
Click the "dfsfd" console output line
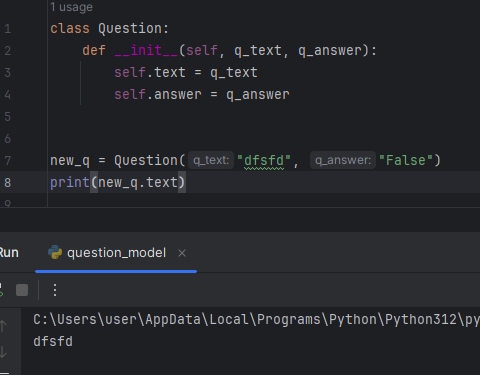(x=53, y=342)
